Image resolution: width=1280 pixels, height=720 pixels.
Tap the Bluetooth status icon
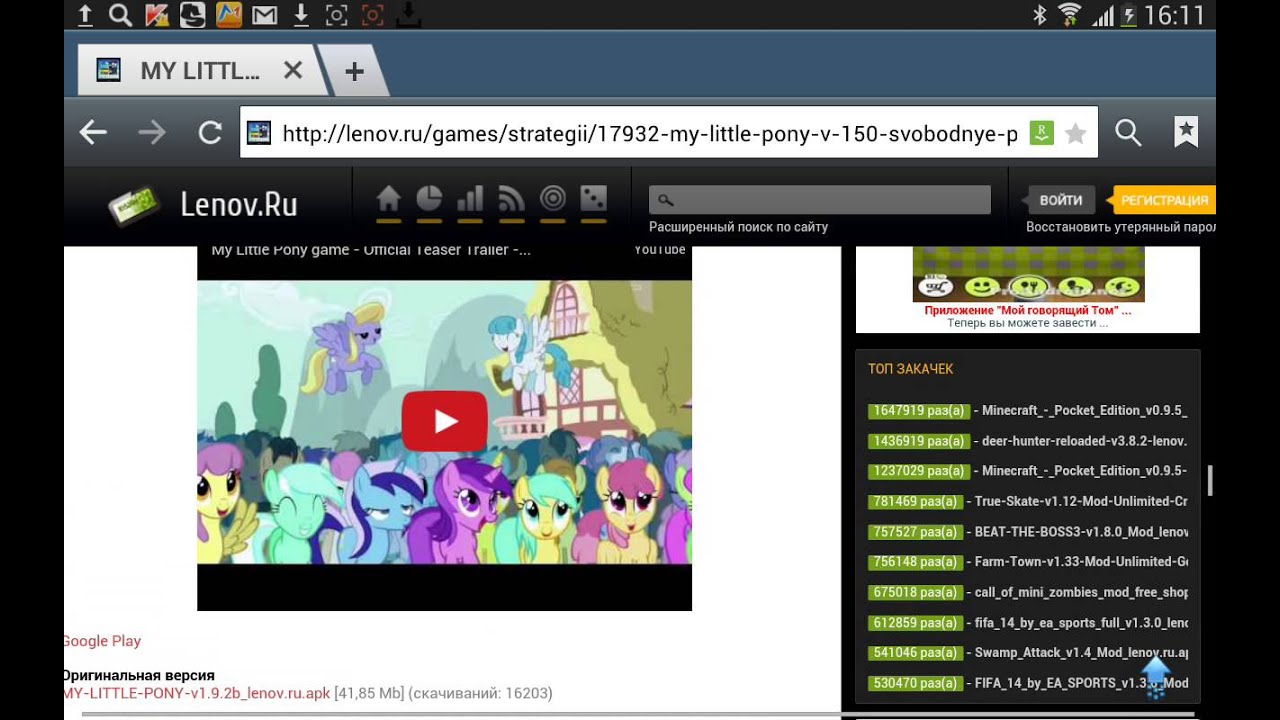(x=1039, y=15)
